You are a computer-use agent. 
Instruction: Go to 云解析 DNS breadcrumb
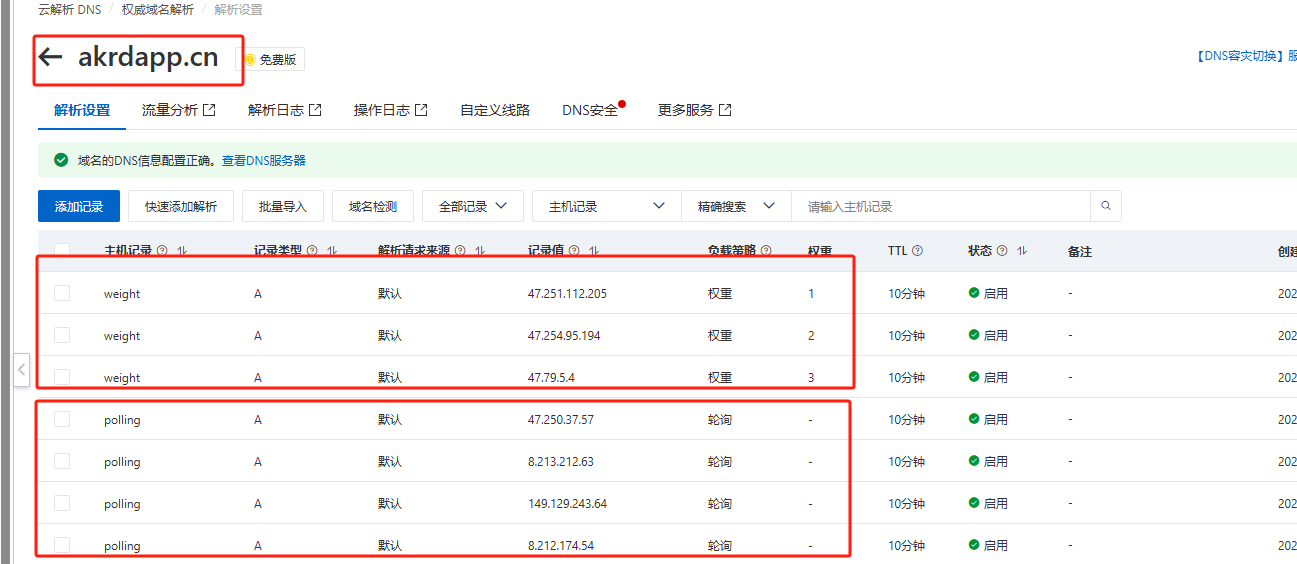[x=71, y=9]
